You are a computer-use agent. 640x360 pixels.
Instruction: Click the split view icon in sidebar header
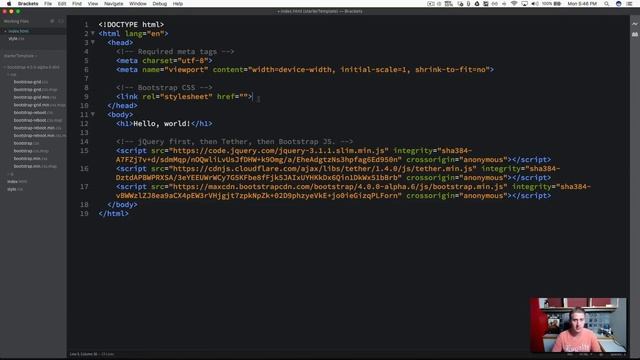point(61,21)
